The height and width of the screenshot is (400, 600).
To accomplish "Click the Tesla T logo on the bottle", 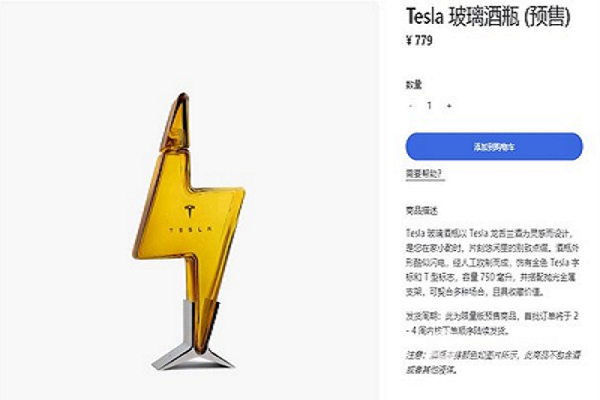I will point(189,211).
